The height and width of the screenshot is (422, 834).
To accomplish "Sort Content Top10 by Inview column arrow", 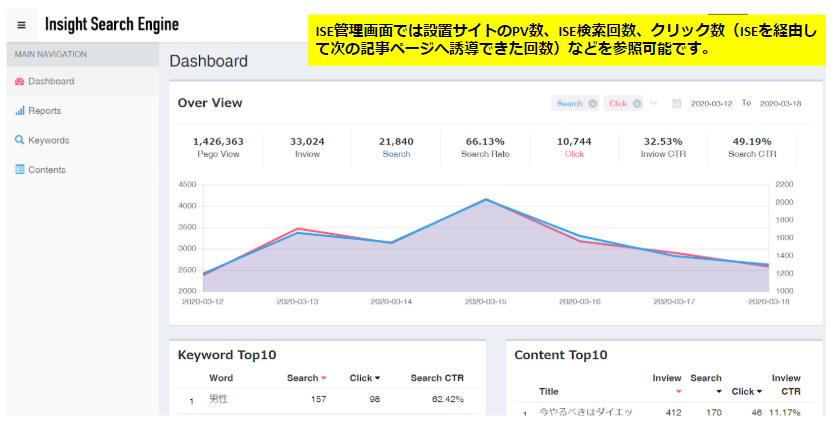I will click(678, 392).
